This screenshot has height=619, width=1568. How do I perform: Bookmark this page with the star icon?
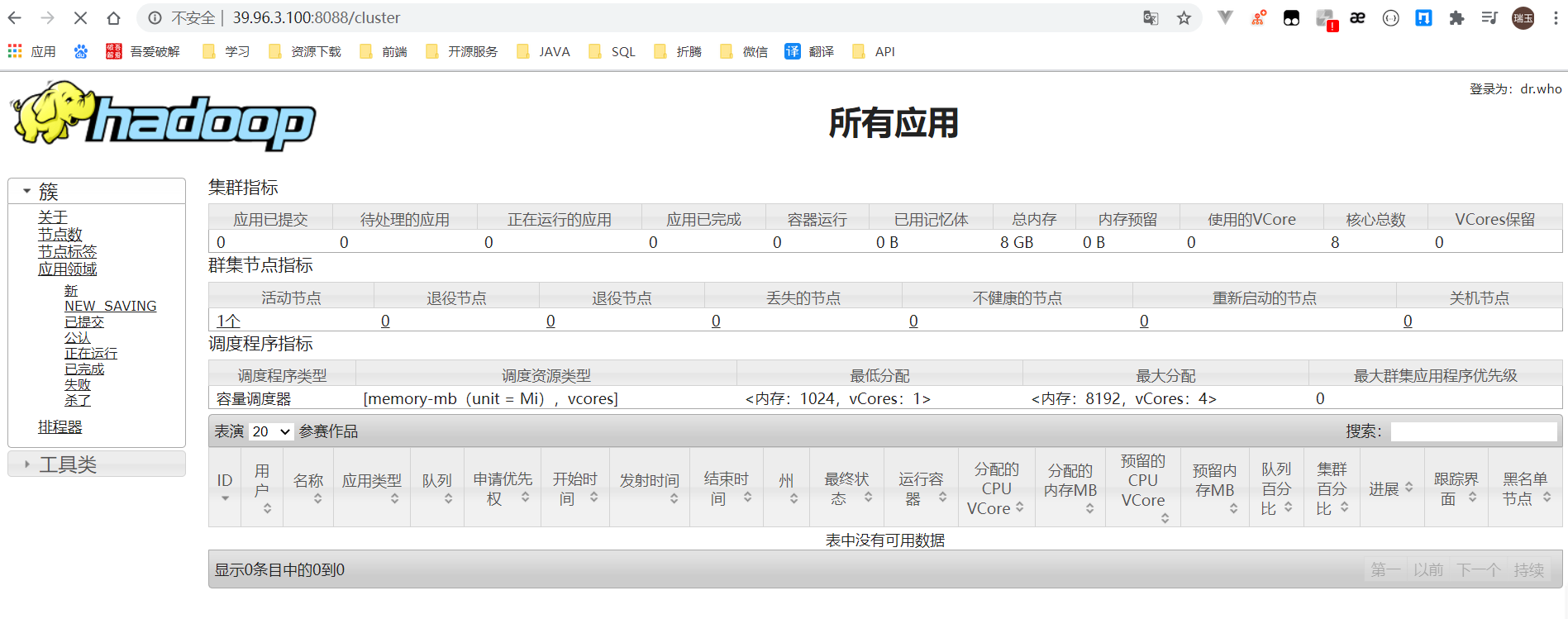click(x=1184, y=18)
